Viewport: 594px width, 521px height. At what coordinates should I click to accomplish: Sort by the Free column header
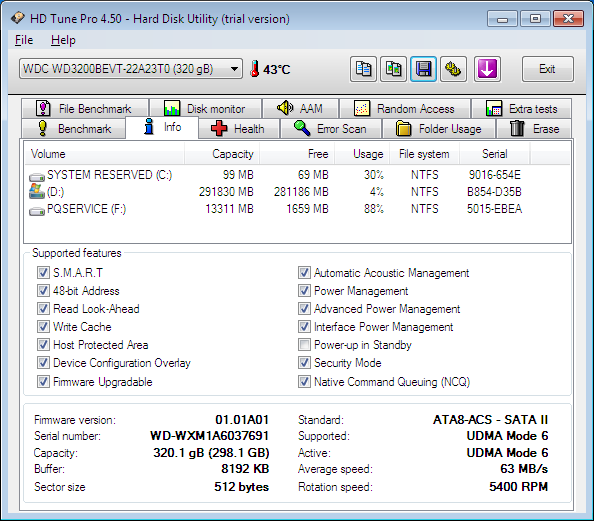[297, 154]
